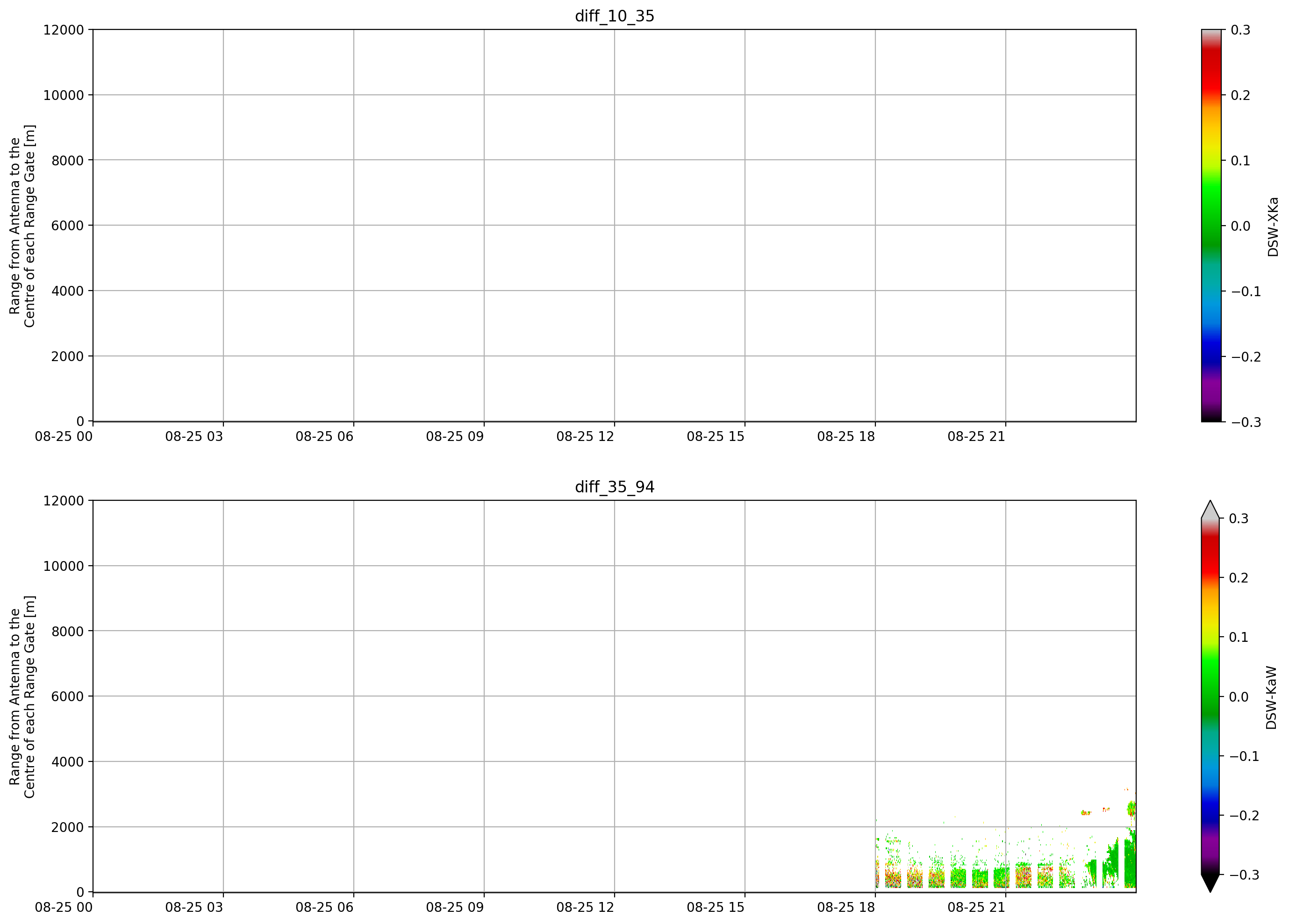
Task: Click the 0.3 tick on DSW-KaW colorbar
Action: 1239,519
